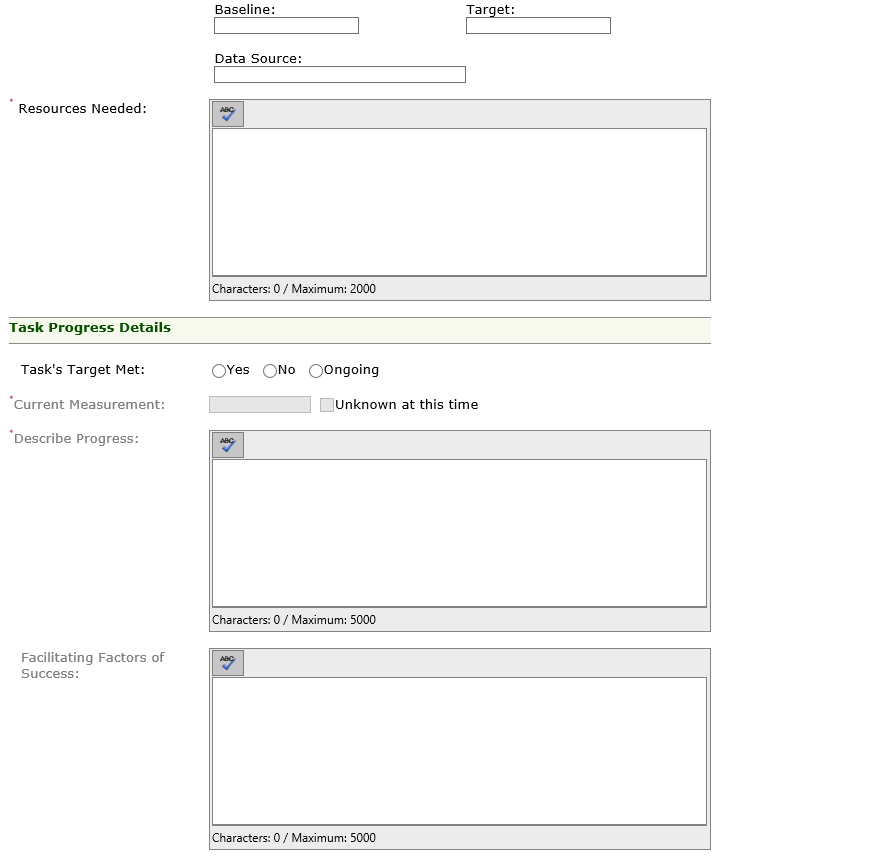
Task: Select Ongoing for Task's Target Met
Action: point(315,371)
